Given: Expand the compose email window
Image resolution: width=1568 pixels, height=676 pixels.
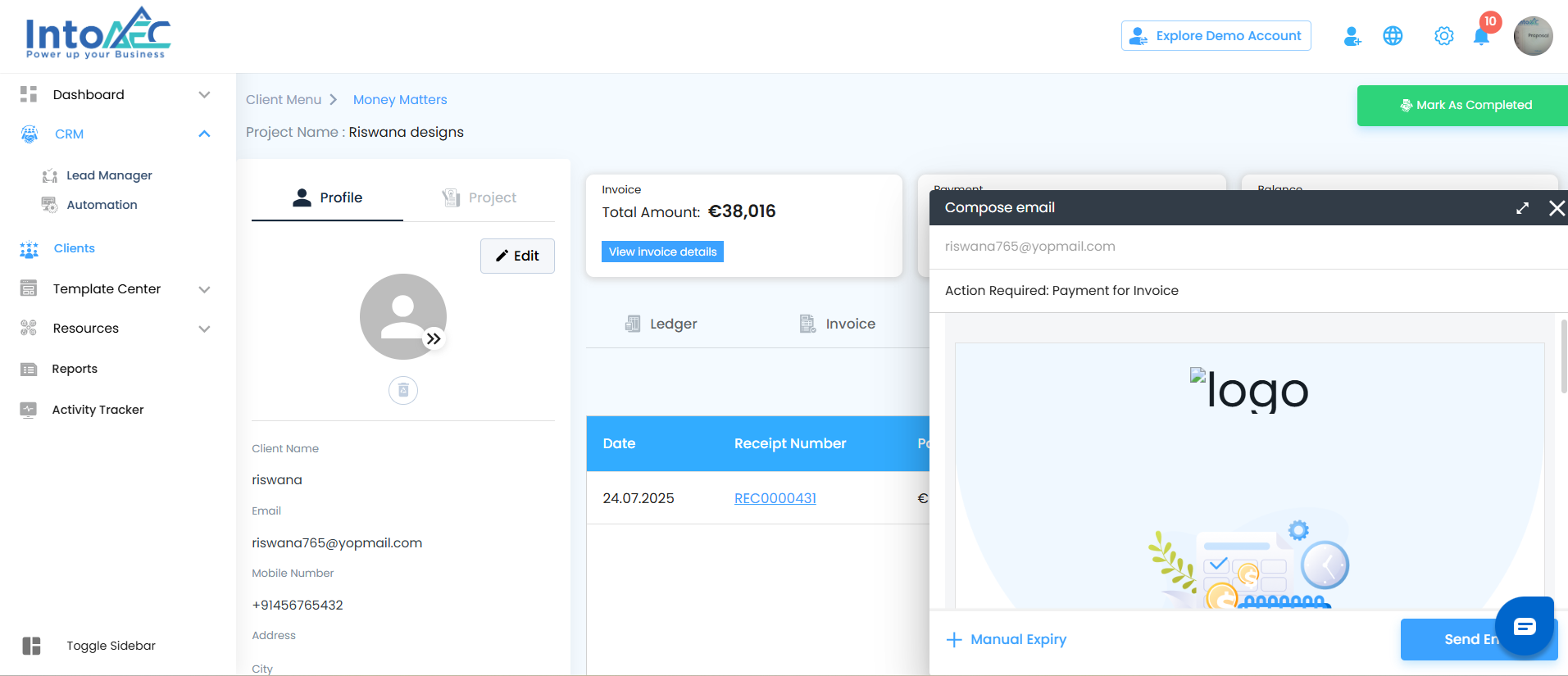Looking at the screenshot, I should click(1522, 208).
